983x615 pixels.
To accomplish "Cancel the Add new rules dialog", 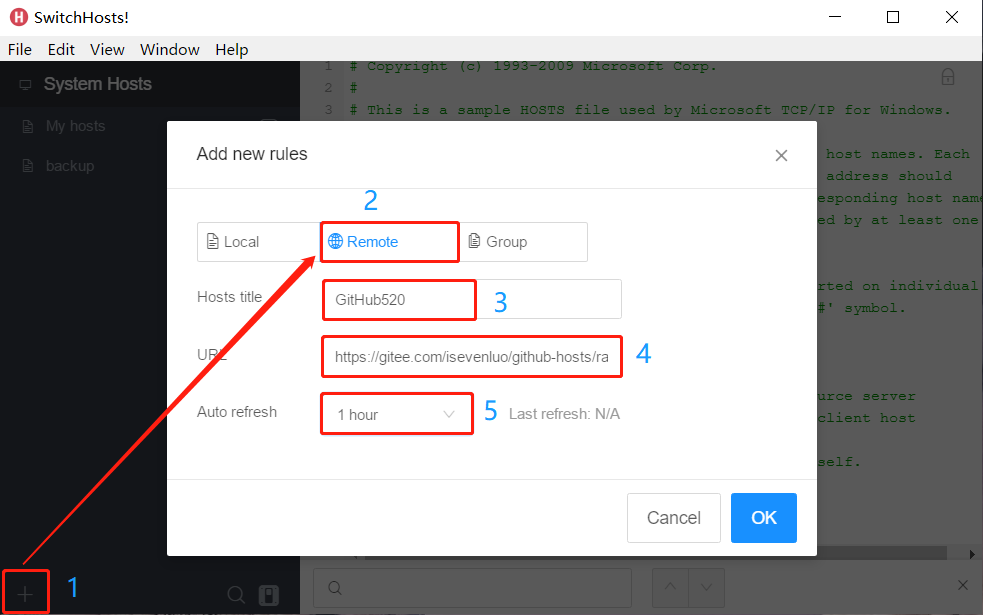I will 673,517.
